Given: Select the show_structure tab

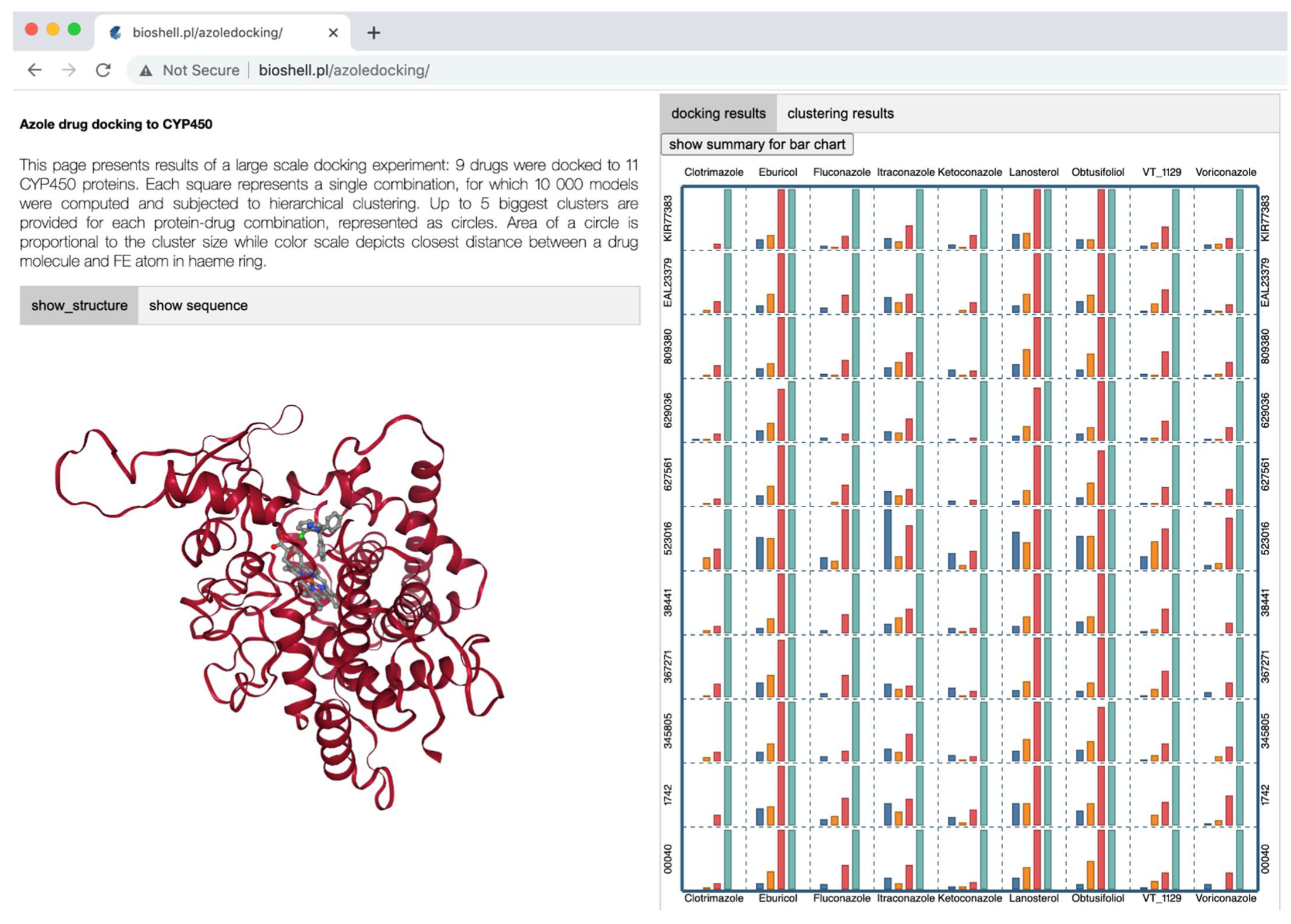Looking at the screenshot, I should point(79,306).
